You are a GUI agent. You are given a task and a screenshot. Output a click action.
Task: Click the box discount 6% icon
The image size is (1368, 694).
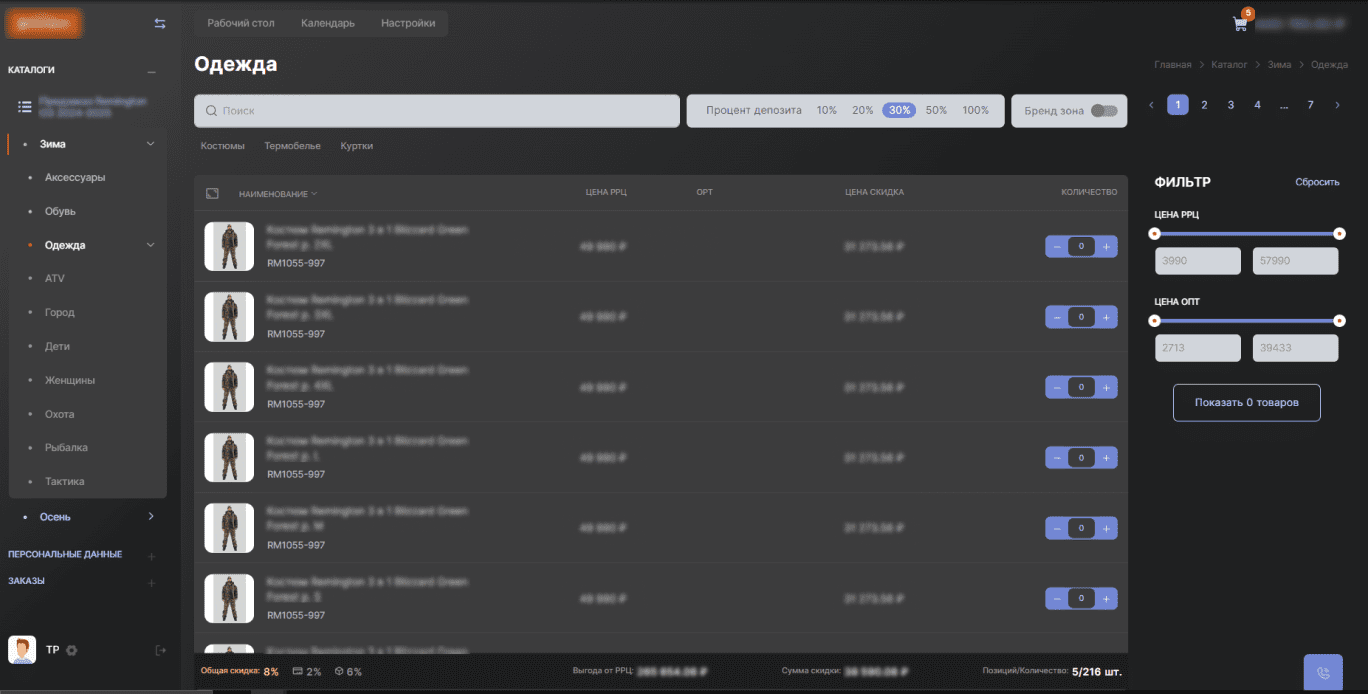click(338, 672)
